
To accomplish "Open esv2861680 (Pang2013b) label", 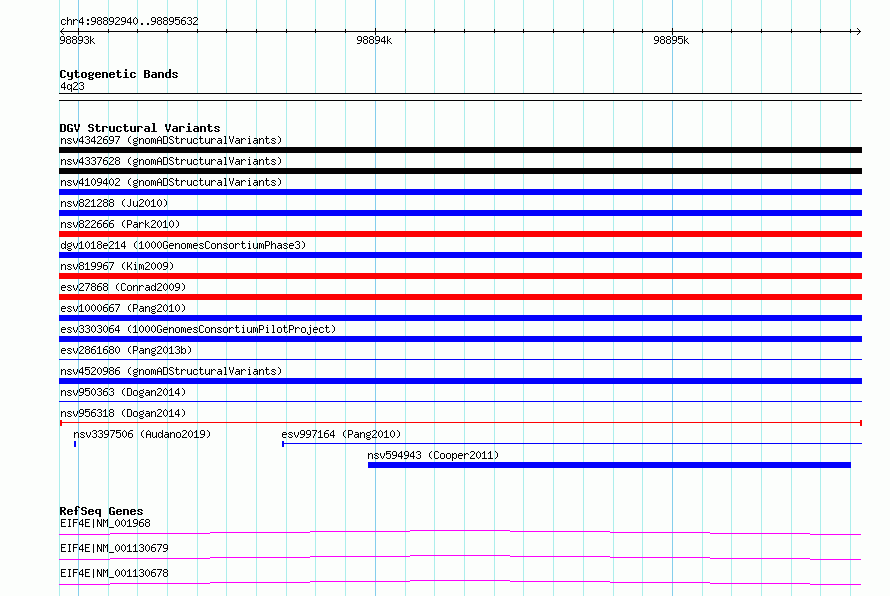I will click(126, 350).
